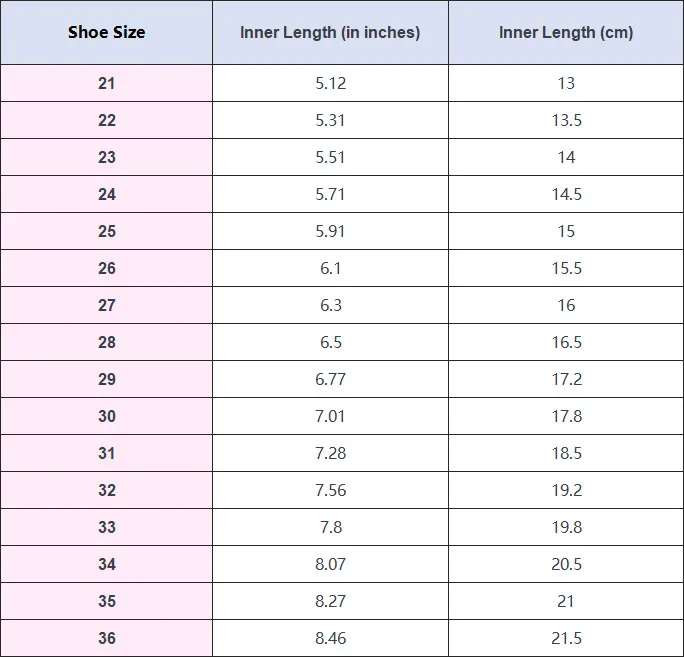The width and height of the screenshot is (684, 657).
Task: Click shoe size 30 in first column
Action: tap(106, 416)
